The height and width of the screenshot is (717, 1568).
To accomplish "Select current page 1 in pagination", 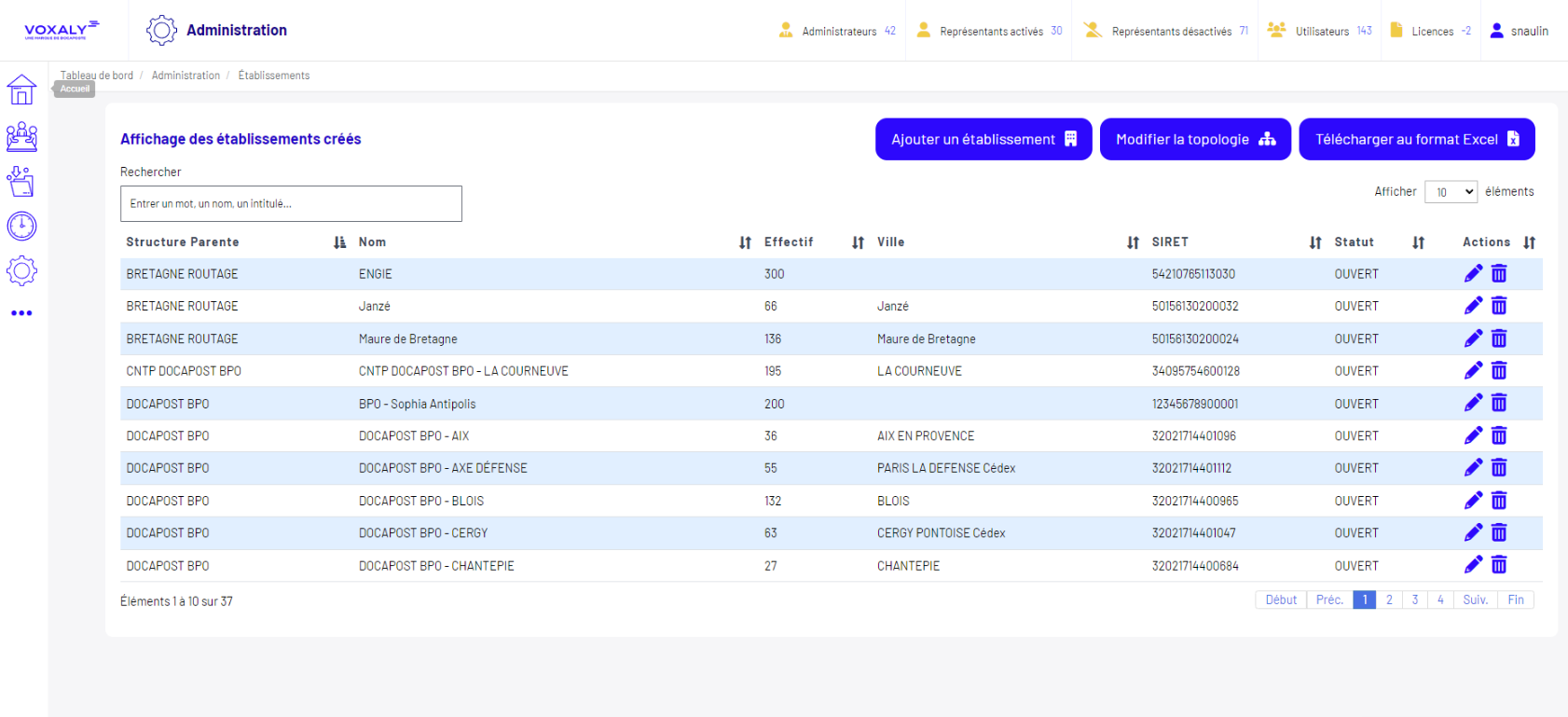I will click(x=1365, y=600).
